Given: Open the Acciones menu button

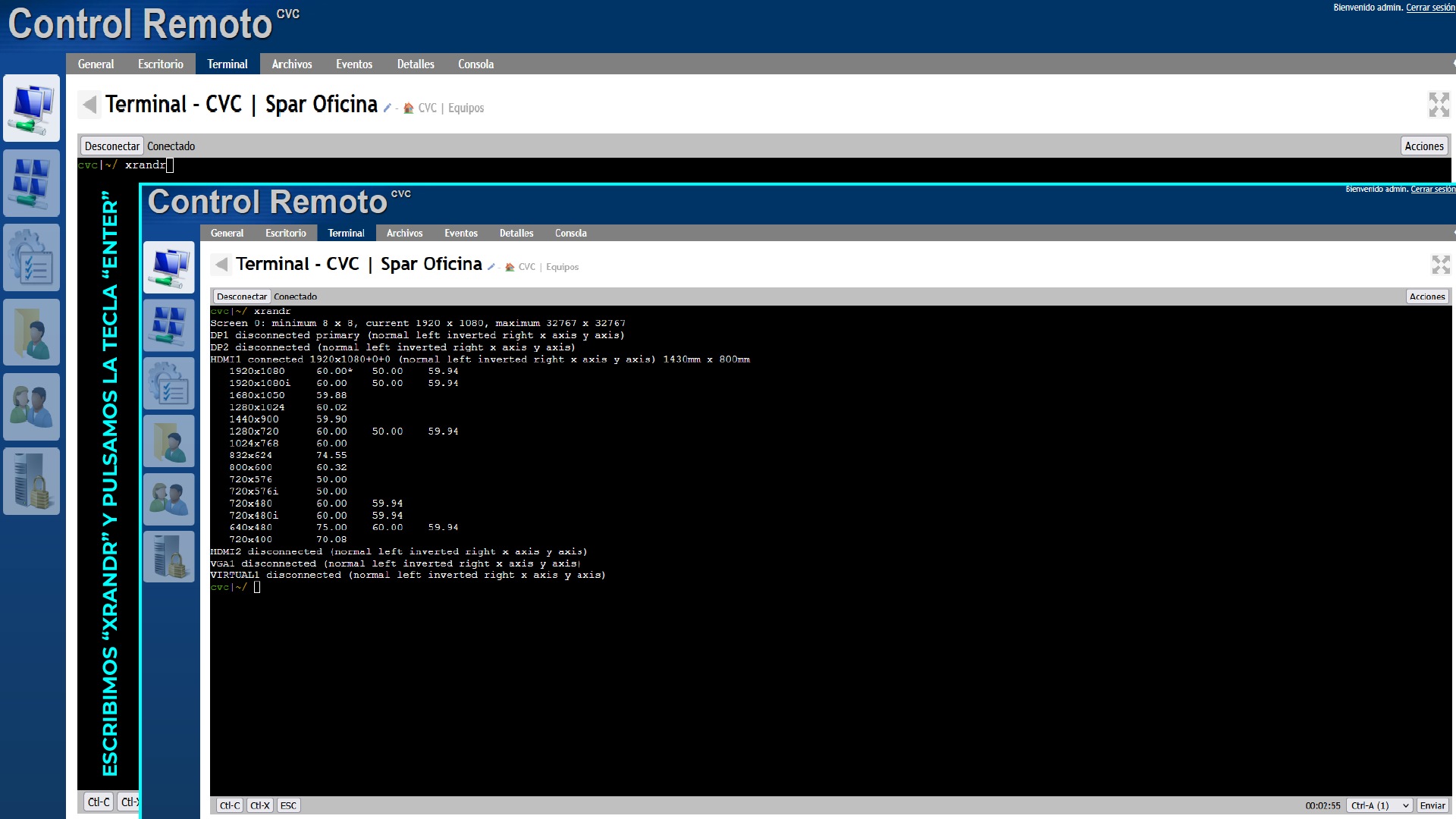Looking at the screenshot, I should [1423, 146].
